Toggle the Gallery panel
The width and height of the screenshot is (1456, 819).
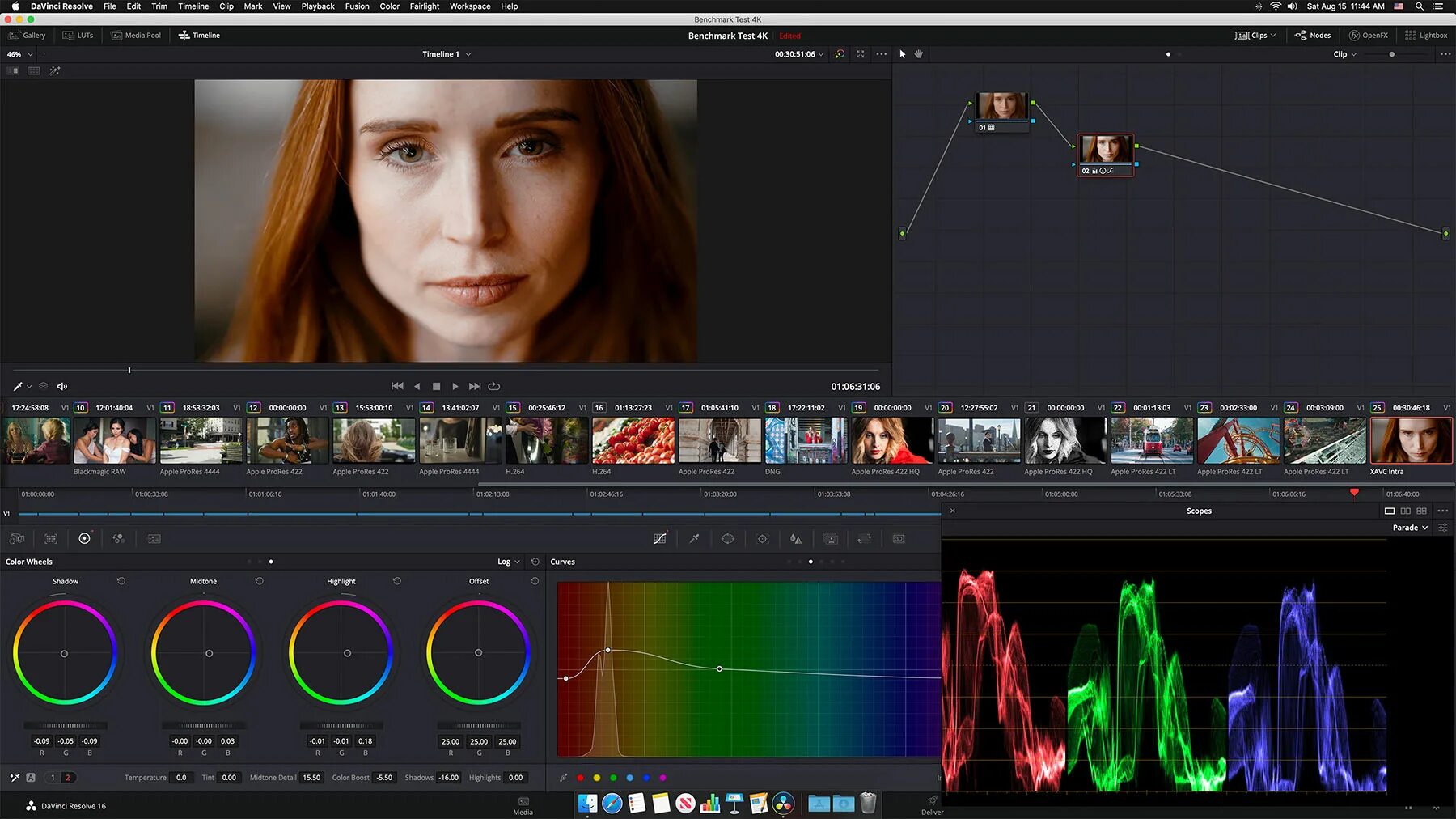point(28,36)
